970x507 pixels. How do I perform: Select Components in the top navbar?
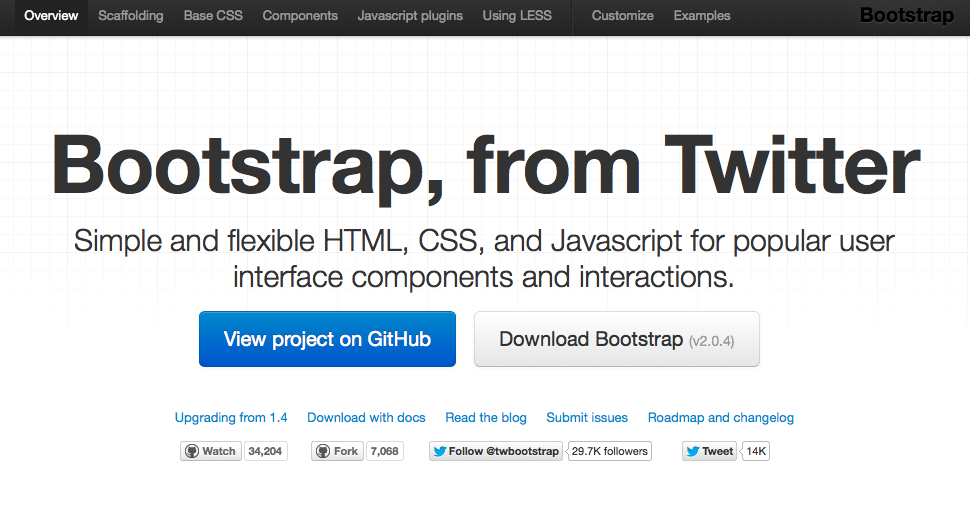pos(300,16)
